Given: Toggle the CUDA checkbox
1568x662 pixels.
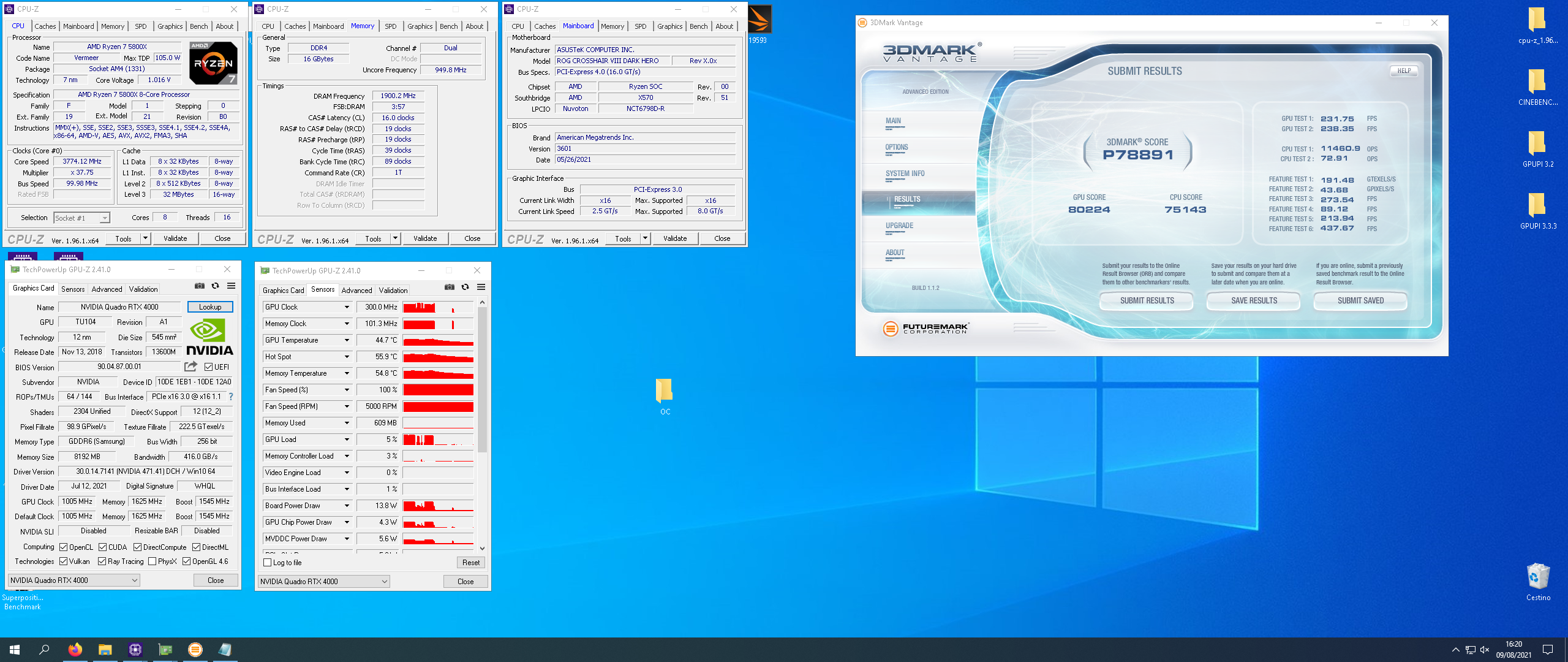Looking at the screenshot, I should (x=103, y=547).
